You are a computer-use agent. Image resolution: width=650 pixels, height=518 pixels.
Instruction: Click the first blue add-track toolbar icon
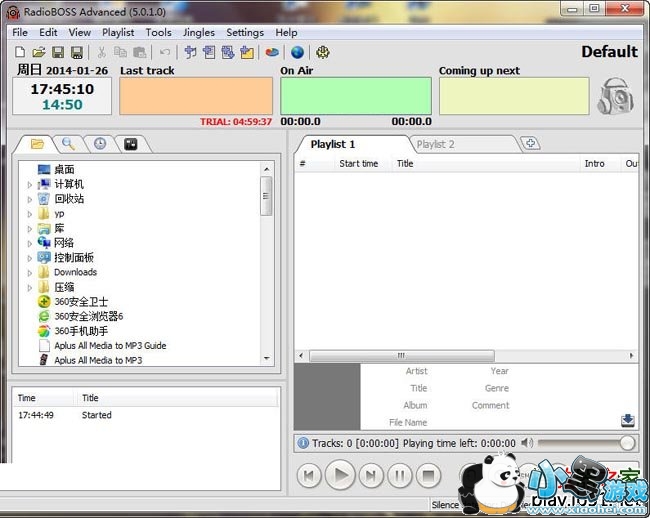pyautogui.click(x=190, y=52)
